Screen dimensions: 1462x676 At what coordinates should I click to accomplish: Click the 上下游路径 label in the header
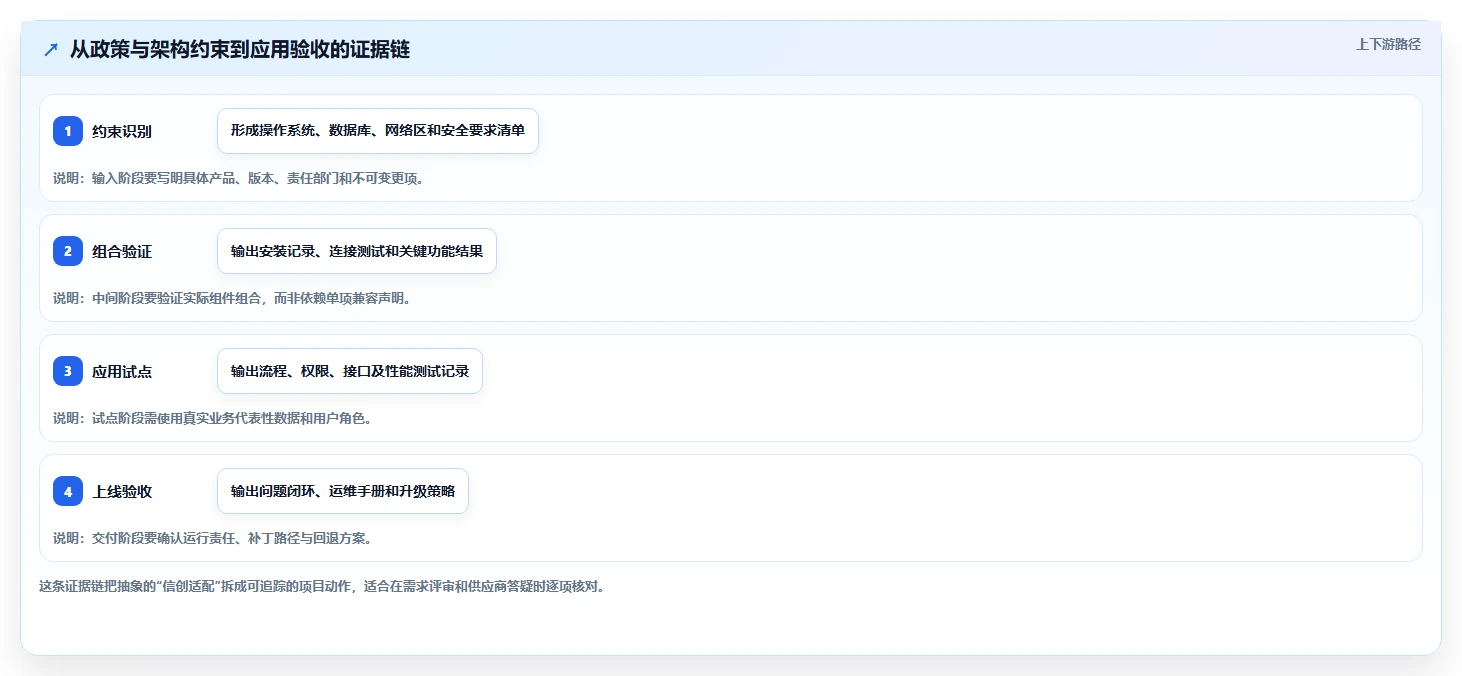[x=1388, y=44]
